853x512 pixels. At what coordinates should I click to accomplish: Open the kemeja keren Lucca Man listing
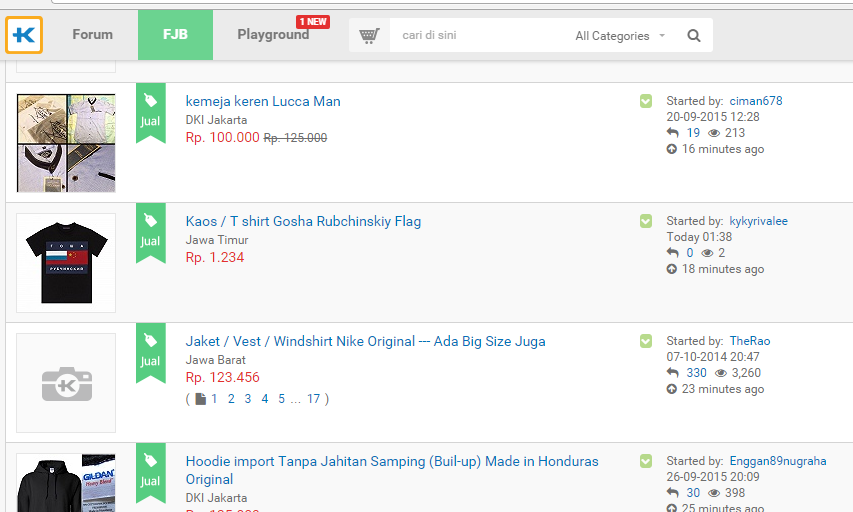(x=263, y=101)
